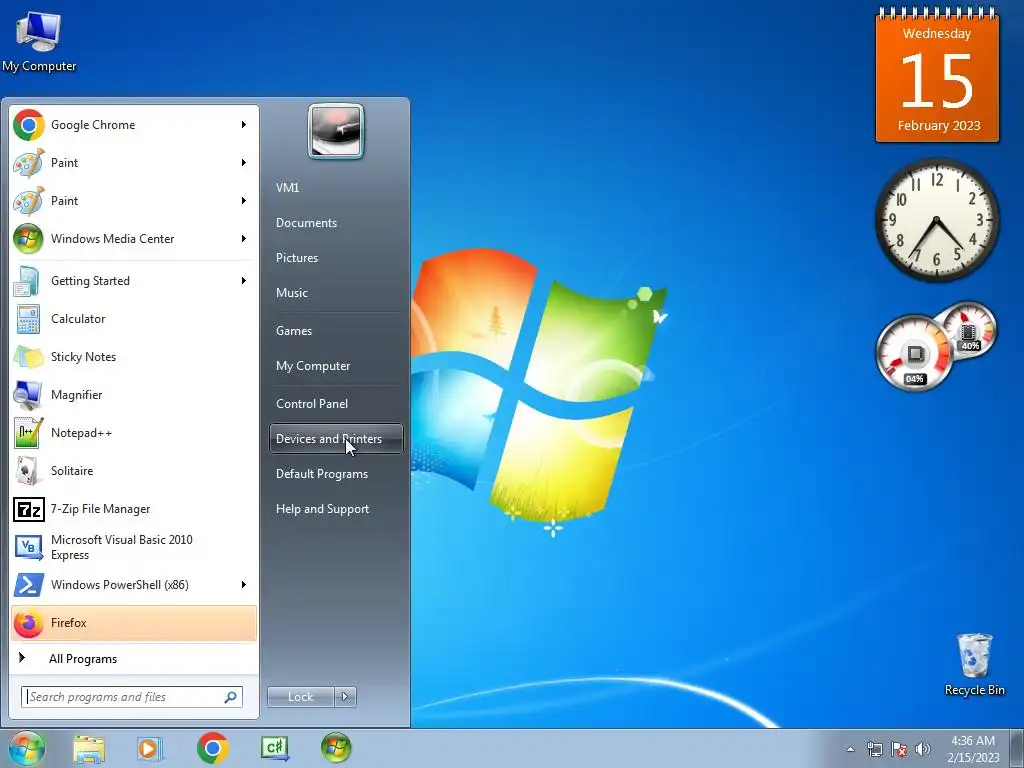Click the CPU meter gadget
This screenshot has width=1024, height=768.
coord(936,346)
